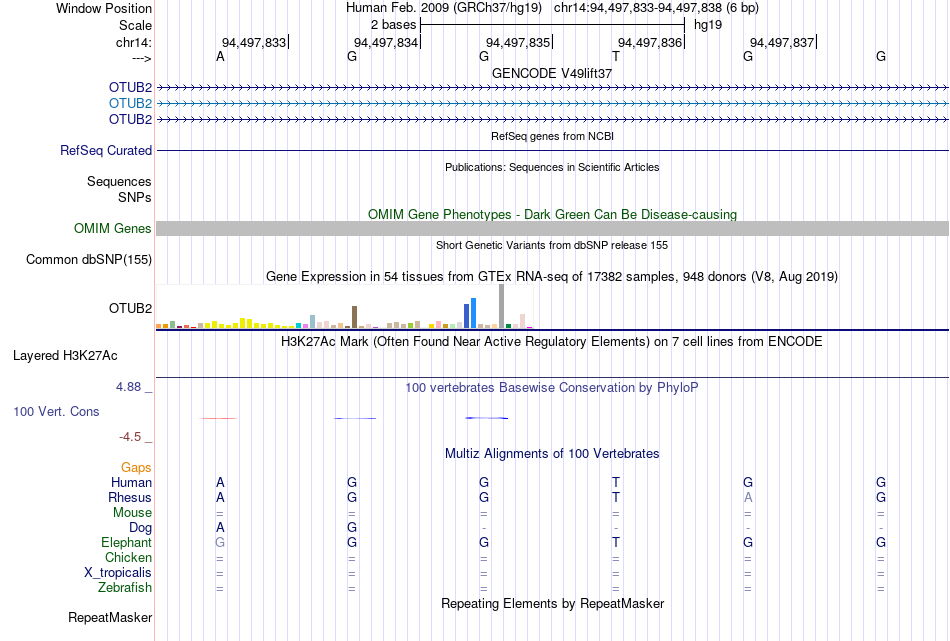This screenshot has height=641, width=950.
Task: Click the Common dbSNP(155) track label
Action: tap(89, 259)
